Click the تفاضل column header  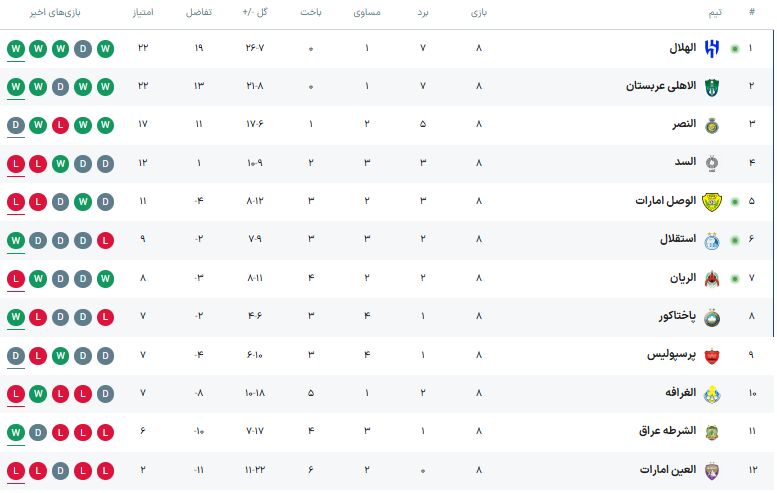click(198, 12)
